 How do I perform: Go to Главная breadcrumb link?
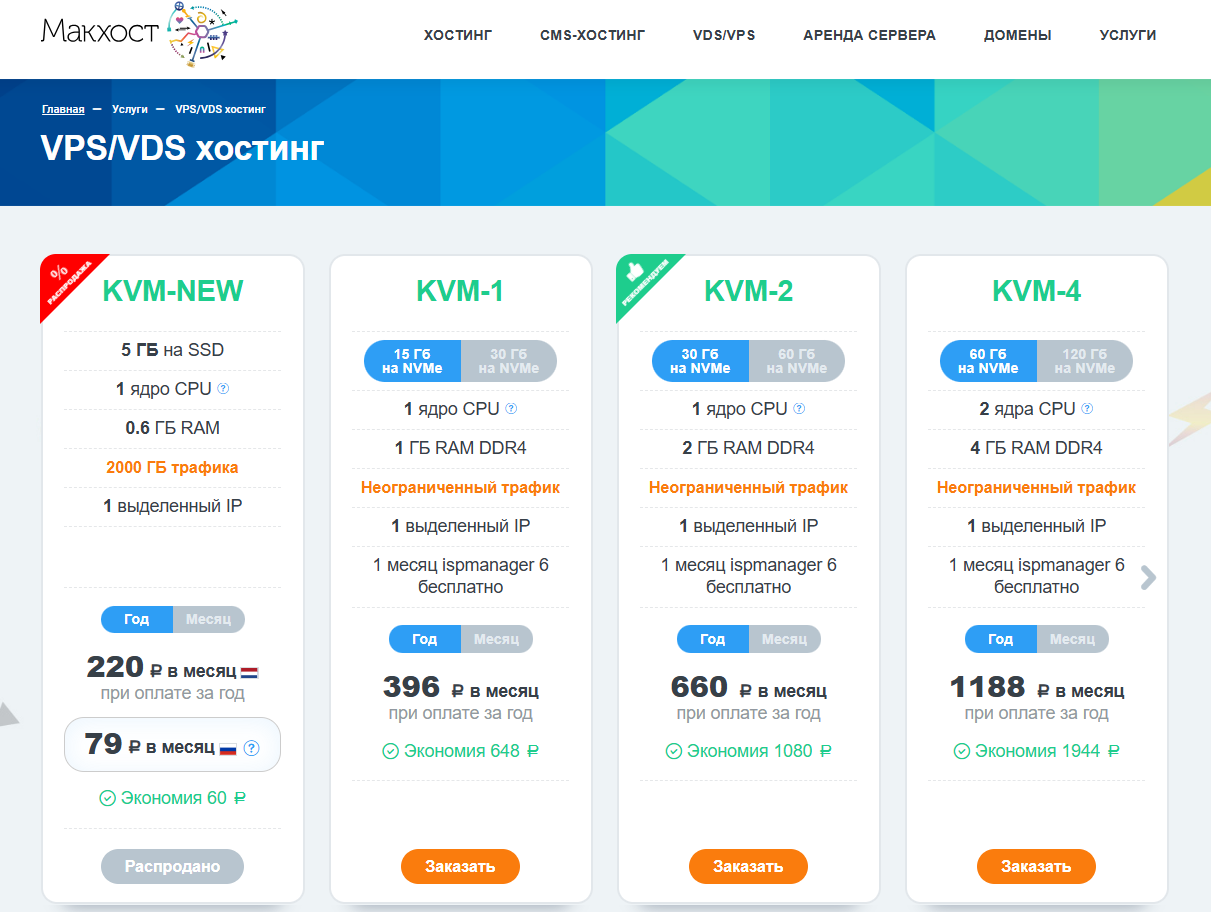[63, 109]
